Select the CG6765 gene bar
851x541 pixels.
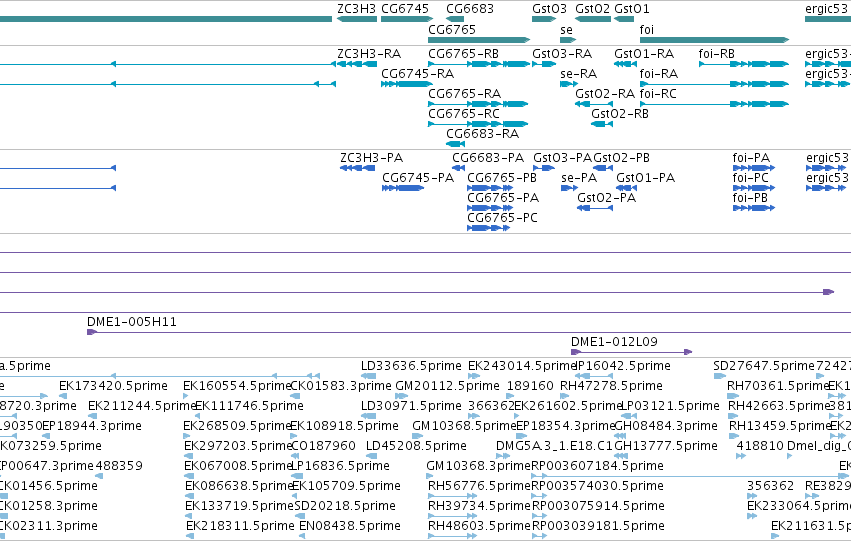(x=479, y=40)
